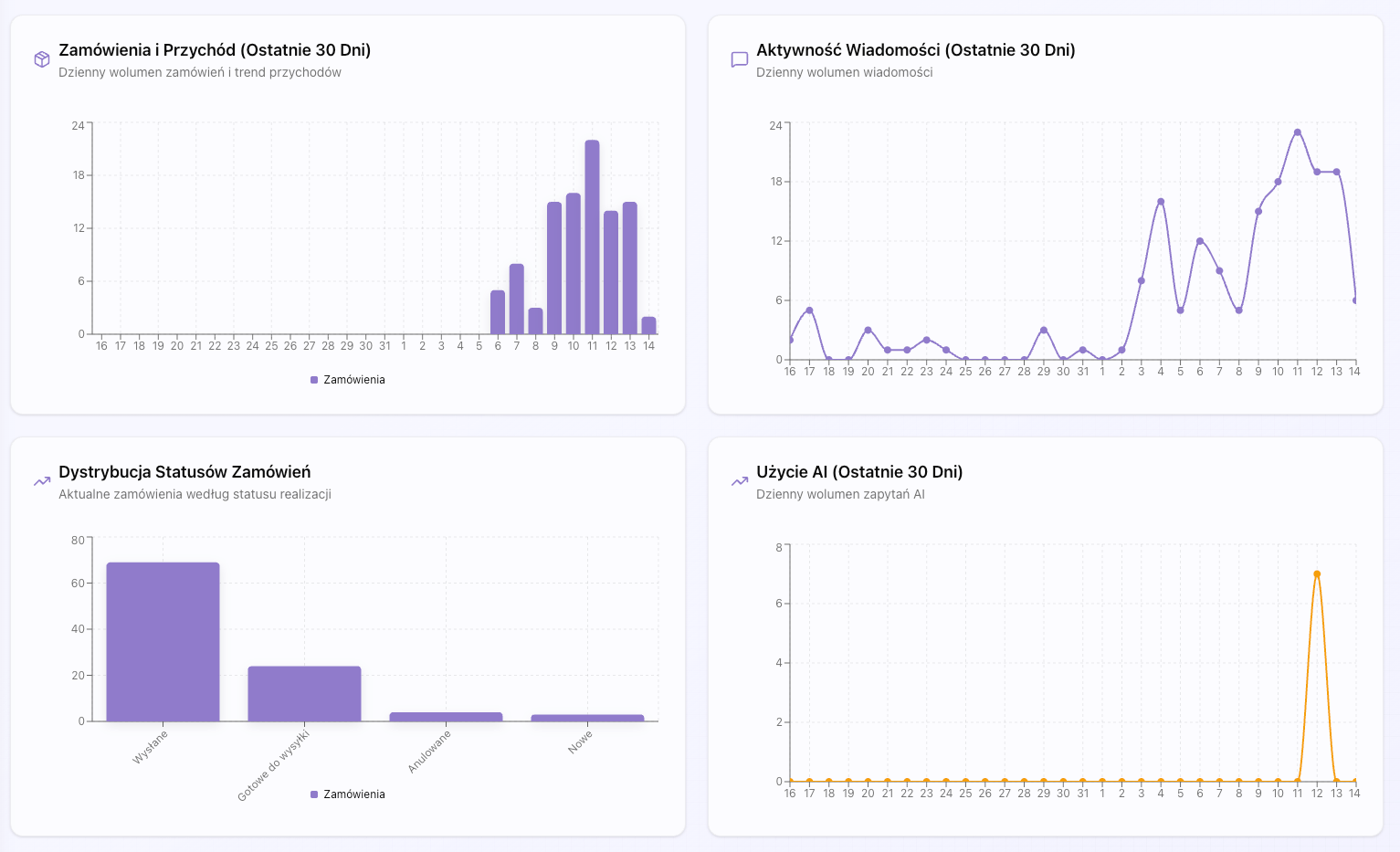Viewport: 1400px width, 852px height.
Task: Toggle the Zamówienia legend label under the status chart
Action: [x=354, y=794]
